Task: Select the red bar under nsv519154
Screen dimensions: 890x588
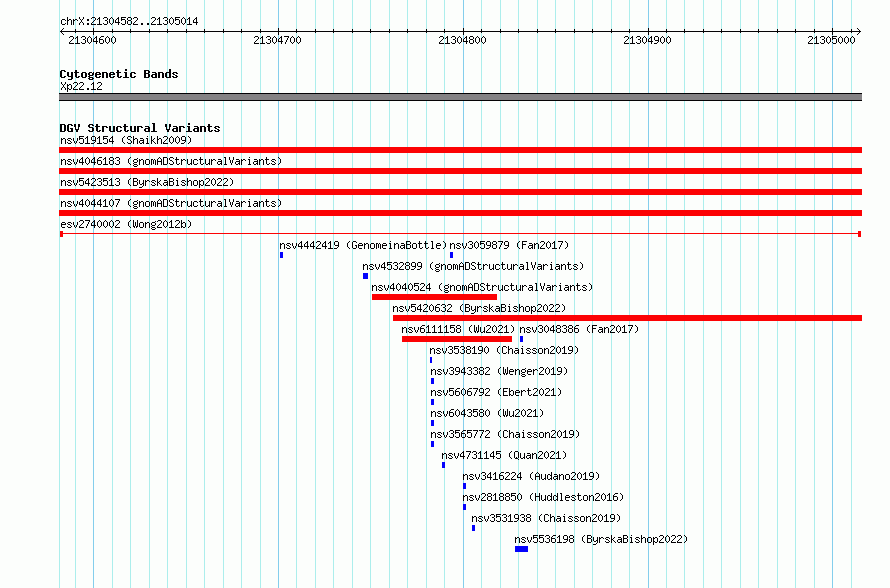Action: (460, 150)
